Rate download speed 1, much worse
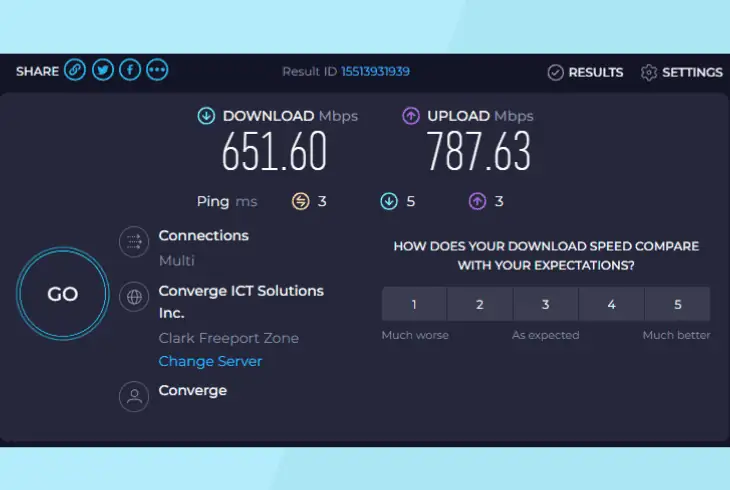Image resolution: width=730 pixels, height=490 pixels. 414,304
